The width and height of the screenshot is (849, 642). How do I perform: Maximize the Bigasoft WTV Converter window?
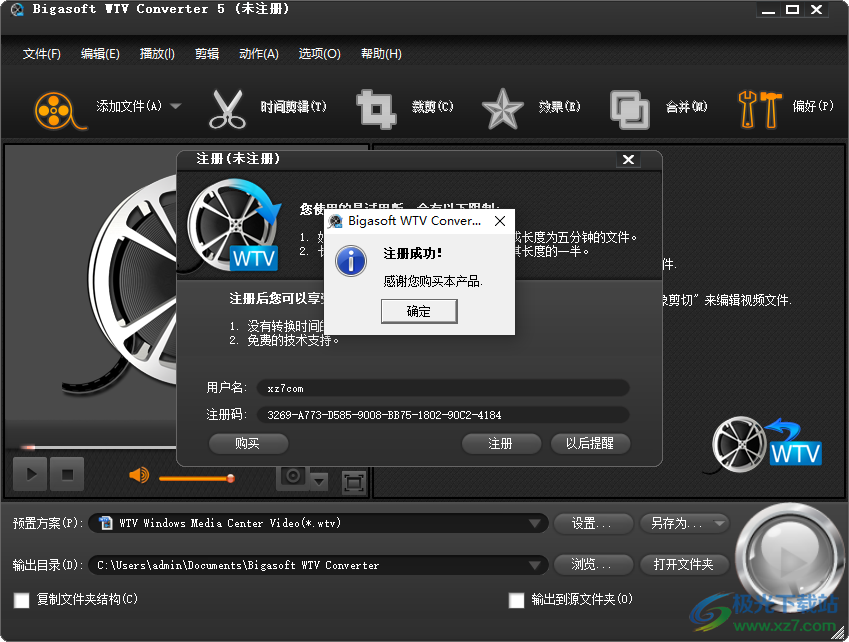[793, 10]
